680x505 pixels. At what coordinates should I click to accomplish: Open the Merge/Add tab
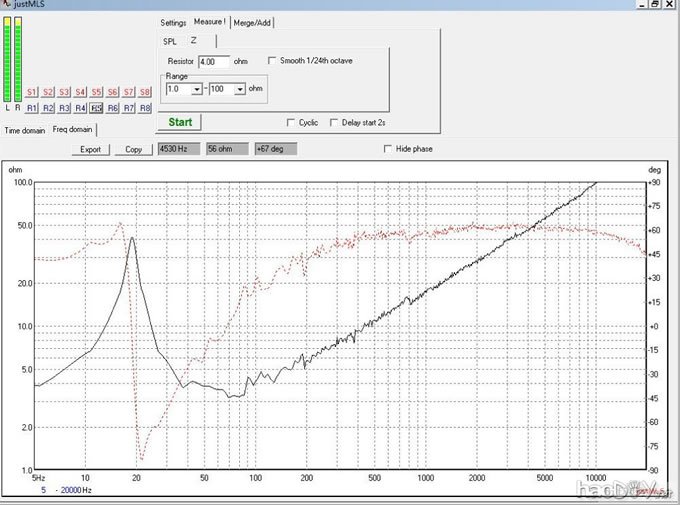251,22
